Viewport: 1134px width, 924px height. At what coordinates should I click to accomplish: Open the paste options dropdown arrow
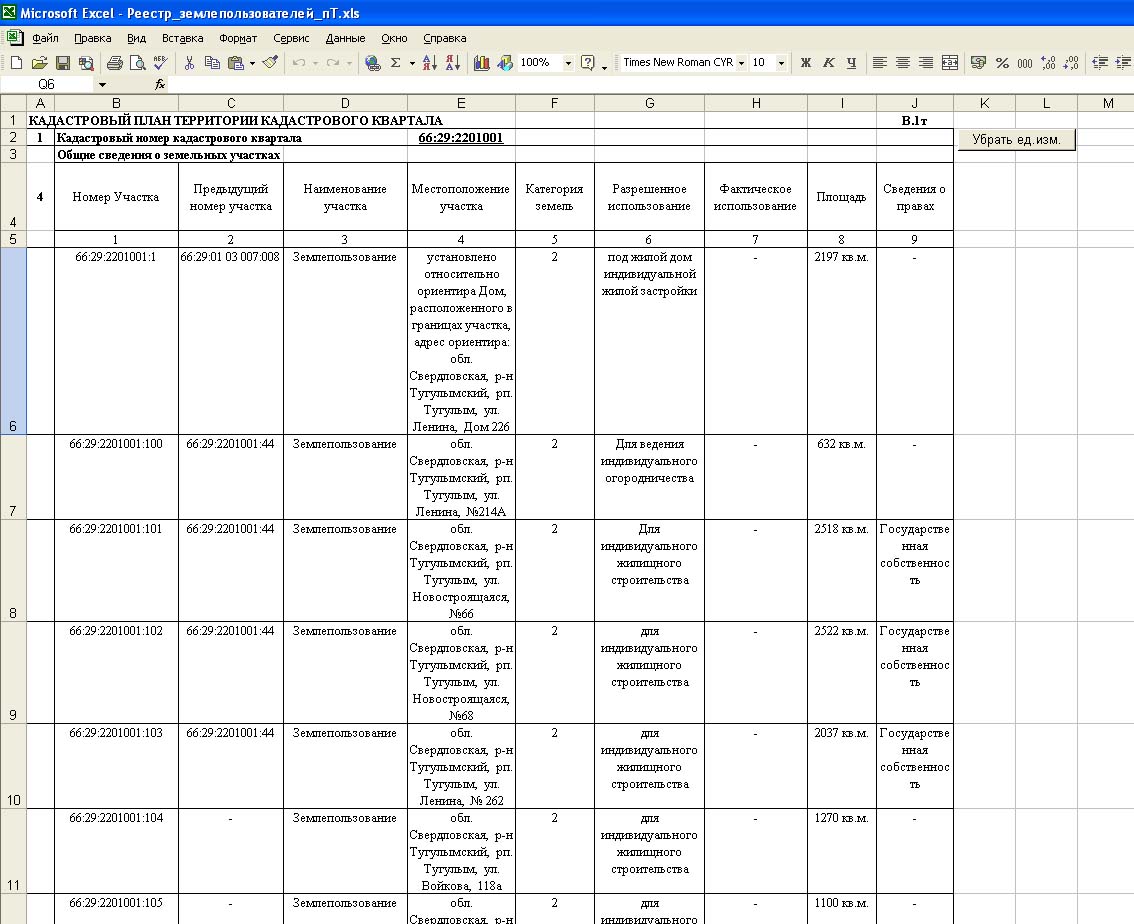click(252, 63)
